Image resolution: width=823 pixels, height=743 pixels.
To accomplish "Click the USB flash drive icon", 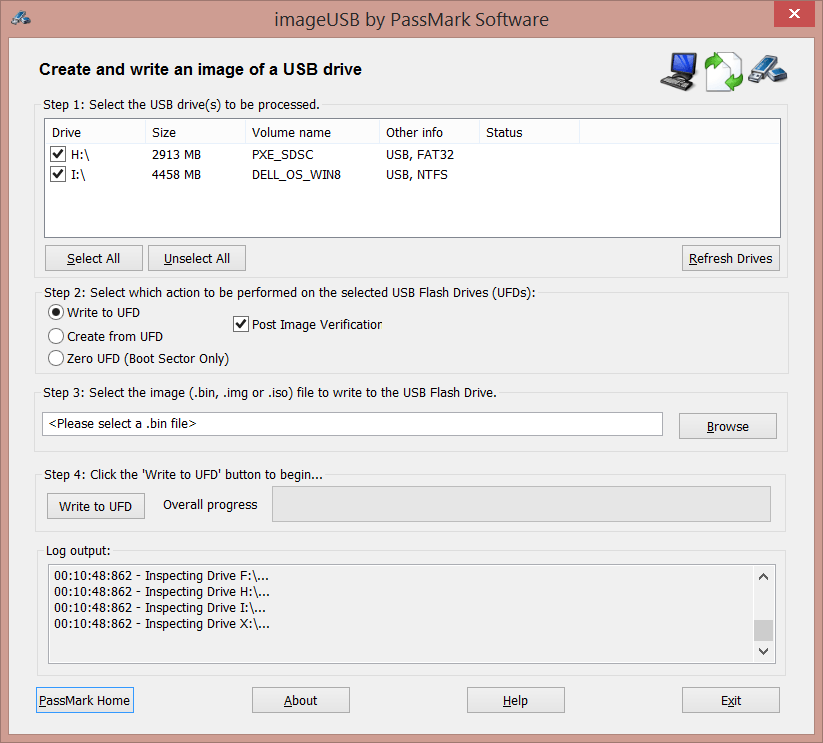I will point(768,69).
